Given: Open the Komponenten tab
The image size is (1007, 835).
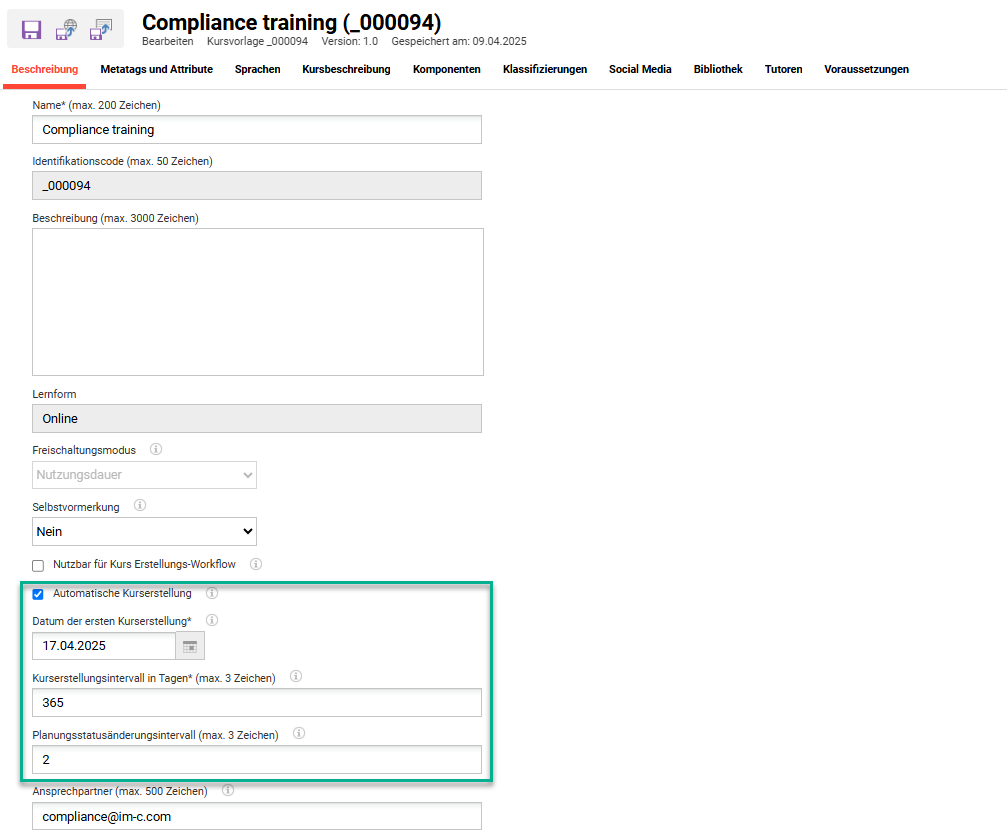Looking at the screenshot, I should 446,70.
